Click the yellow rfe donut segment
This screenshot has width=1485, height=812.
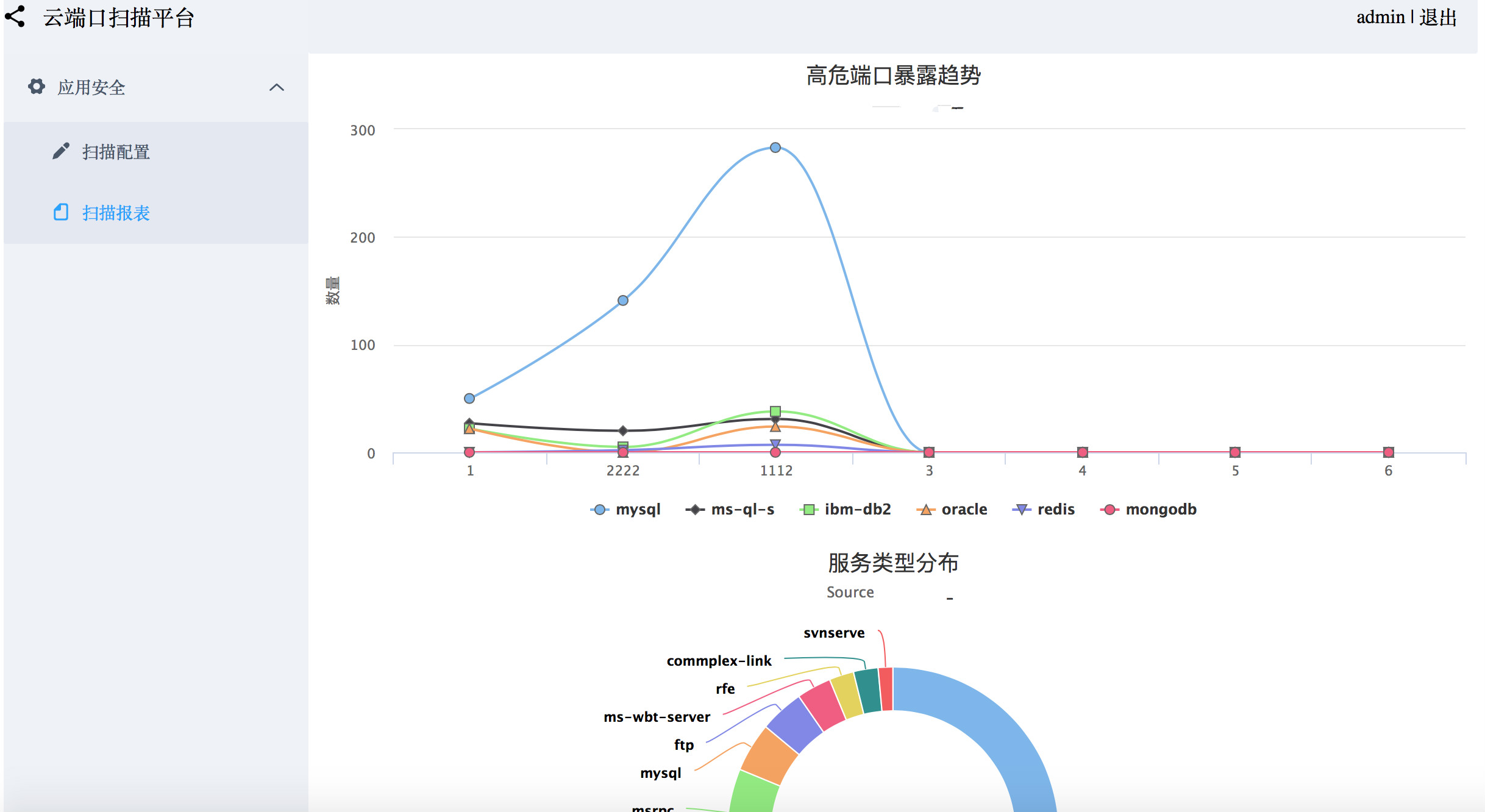(847, 696)
